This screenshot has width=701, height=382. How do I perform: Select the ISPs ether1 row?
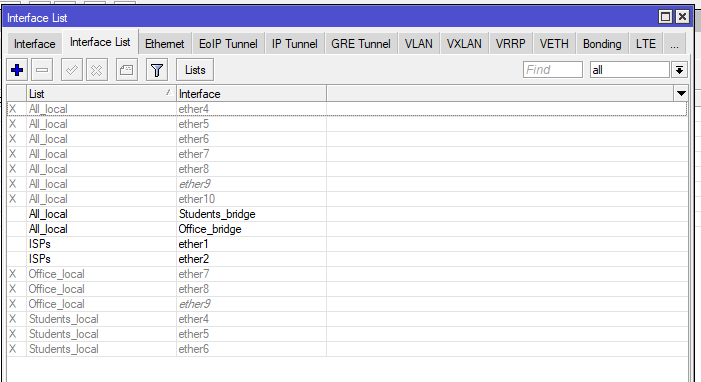coord(347,244)
